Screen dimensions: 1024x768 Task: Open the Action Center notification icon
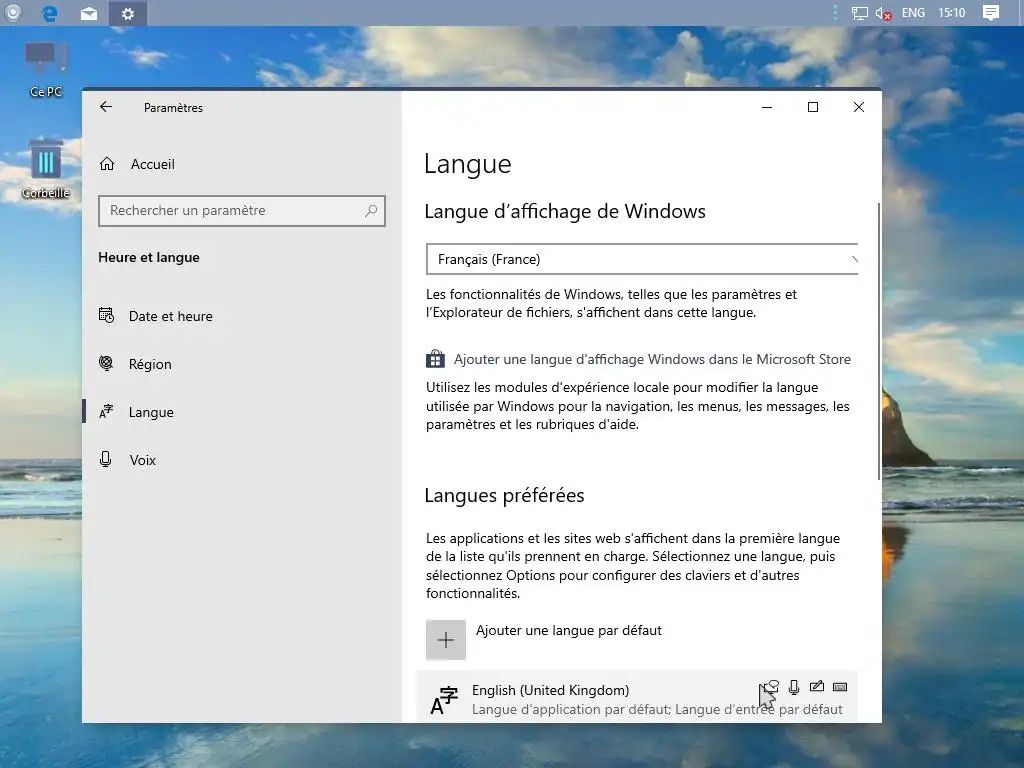pos(991,12)
